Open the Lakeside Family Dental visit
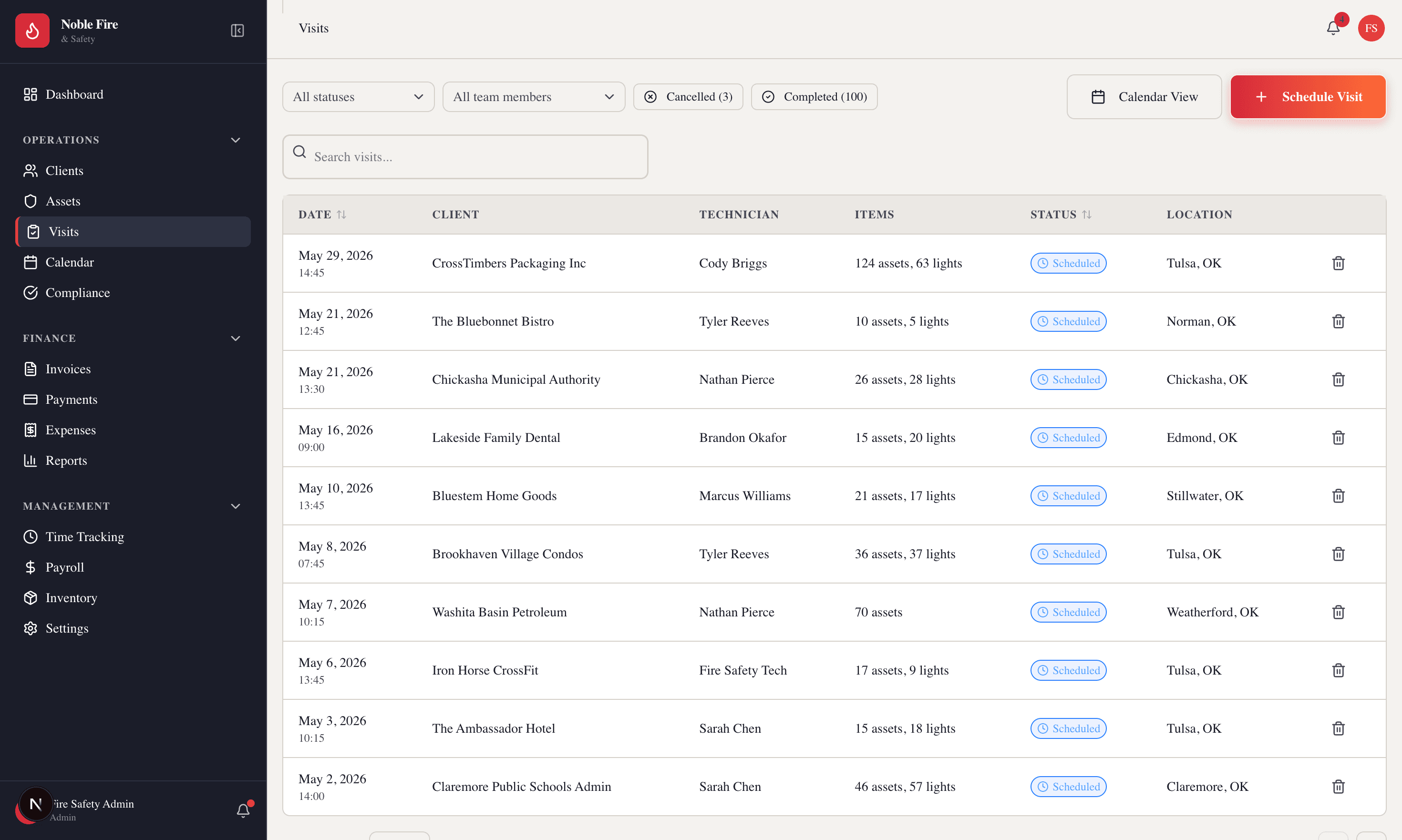This screenshot has height=840, width=1402. click(x=834, y=438)
